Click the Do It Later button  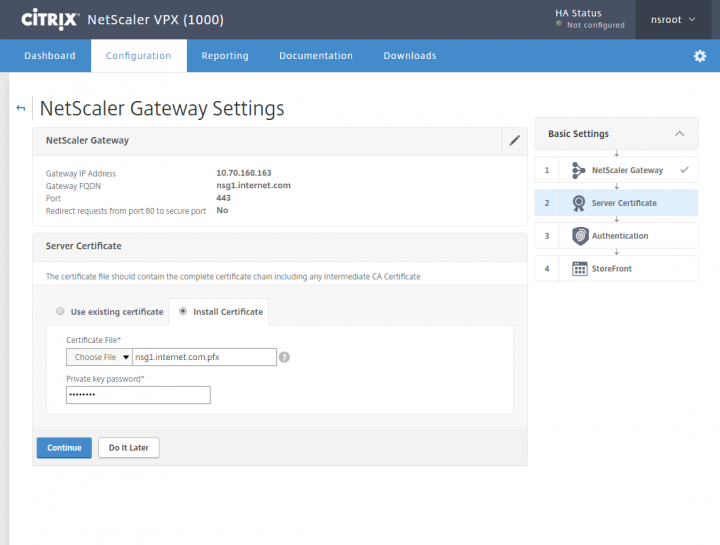[128, 448]
